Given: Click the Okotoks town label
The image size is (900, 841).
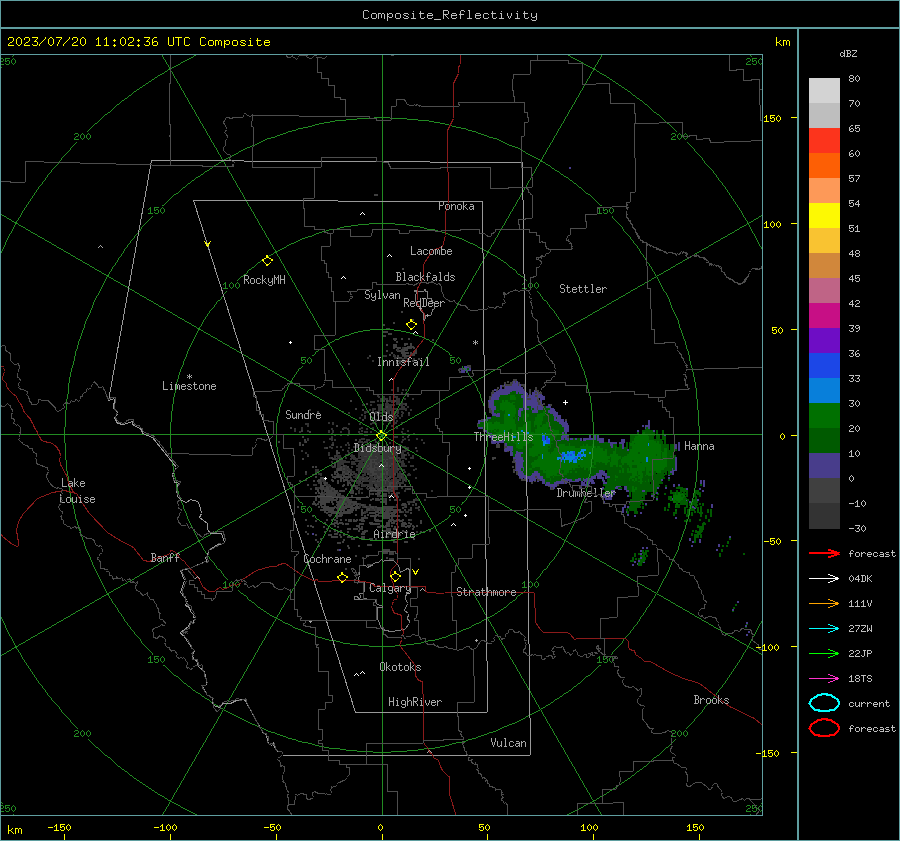Looking at the screenshot, I should point(400,667).
